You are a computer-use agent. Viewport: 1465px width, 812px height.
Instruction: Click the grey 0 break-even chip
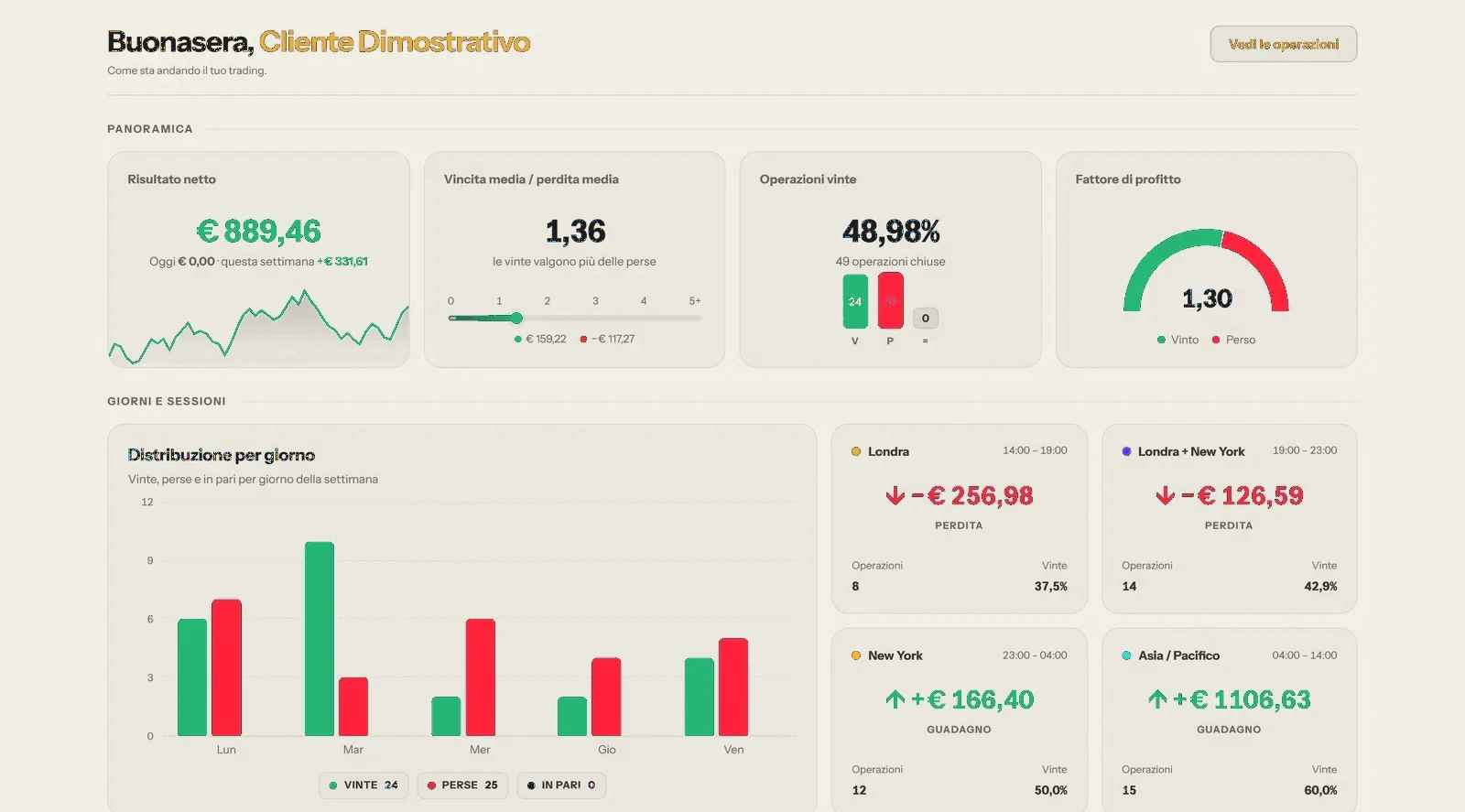(925, 318)
